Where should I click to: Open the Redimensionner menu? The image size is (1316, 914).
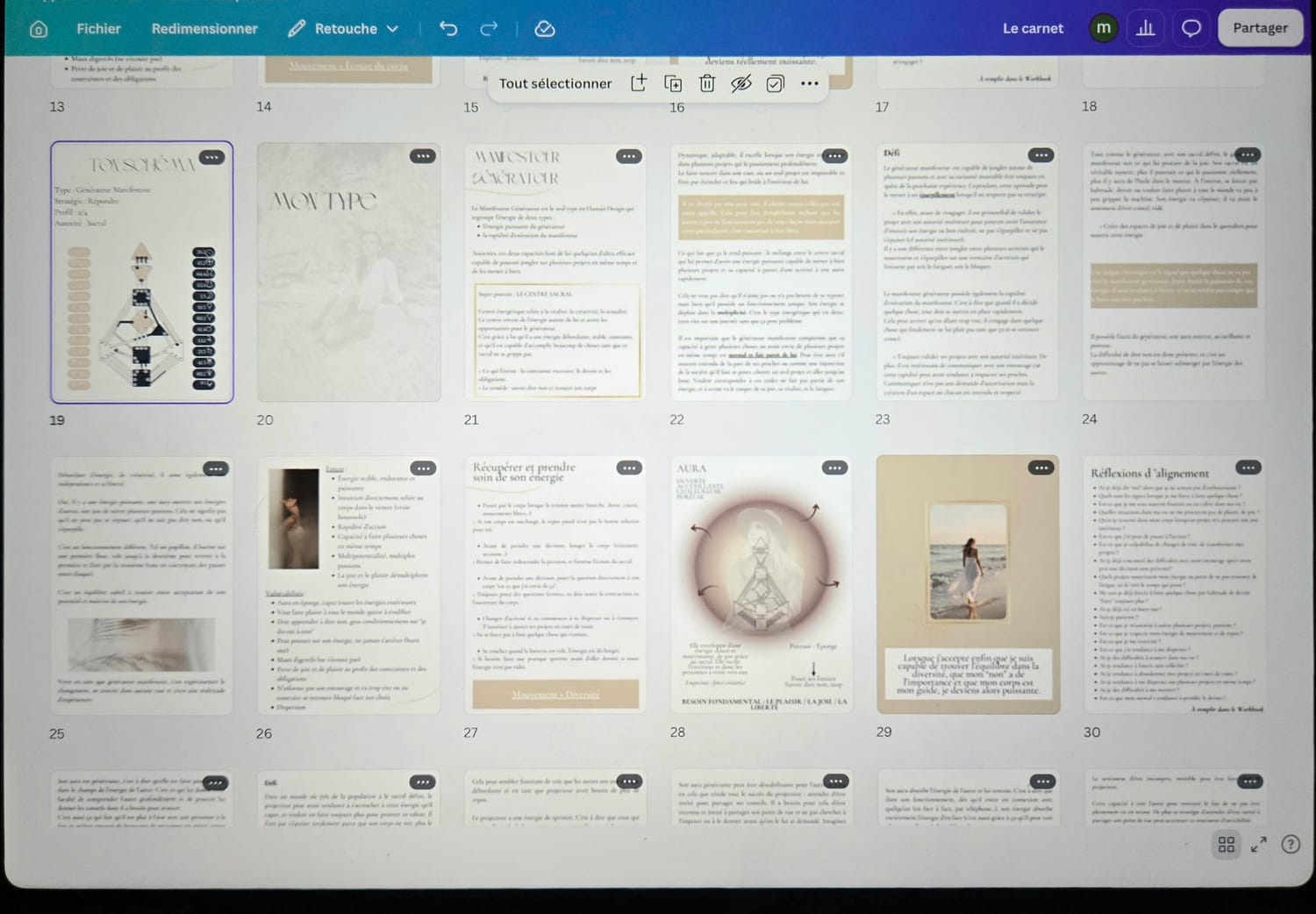[204, 29]
